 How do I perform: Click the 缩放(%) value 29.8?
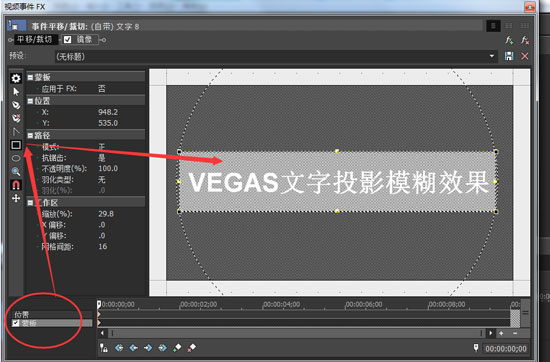pyautogui.click(x=106, y=214)
